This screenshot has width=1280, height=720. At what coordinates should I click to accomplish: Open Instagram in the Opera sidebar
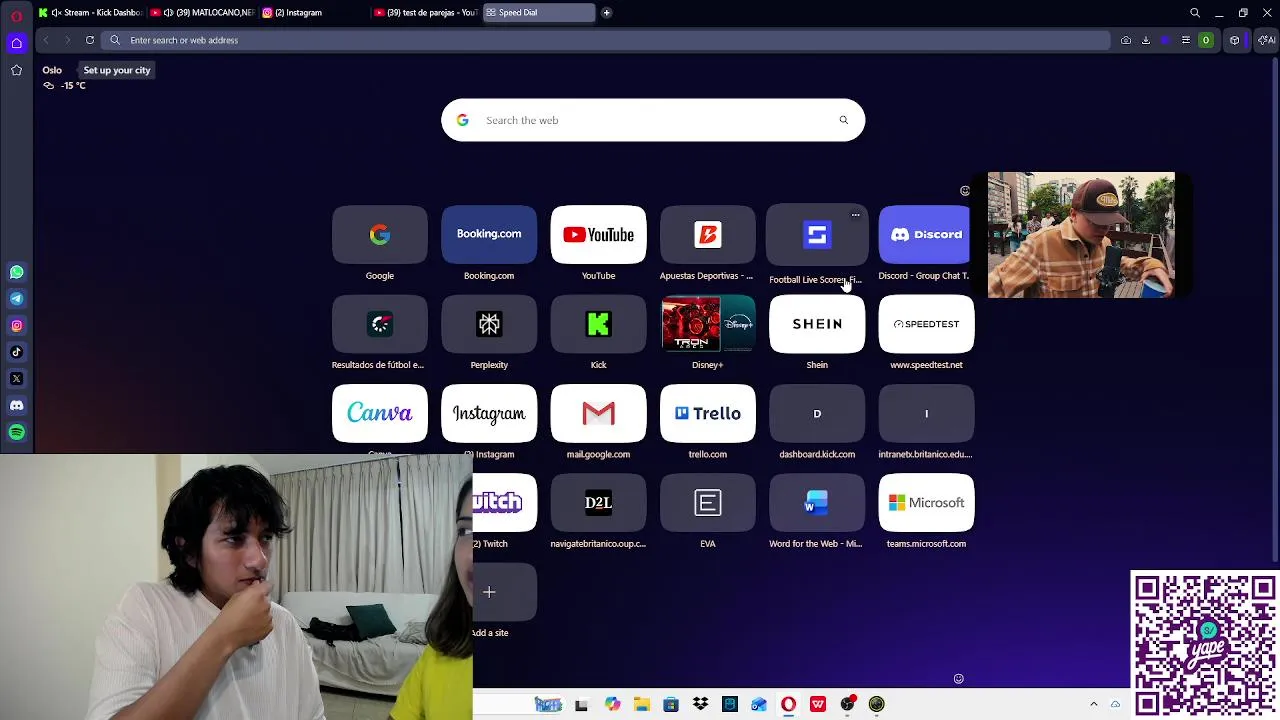coord(16,325)
